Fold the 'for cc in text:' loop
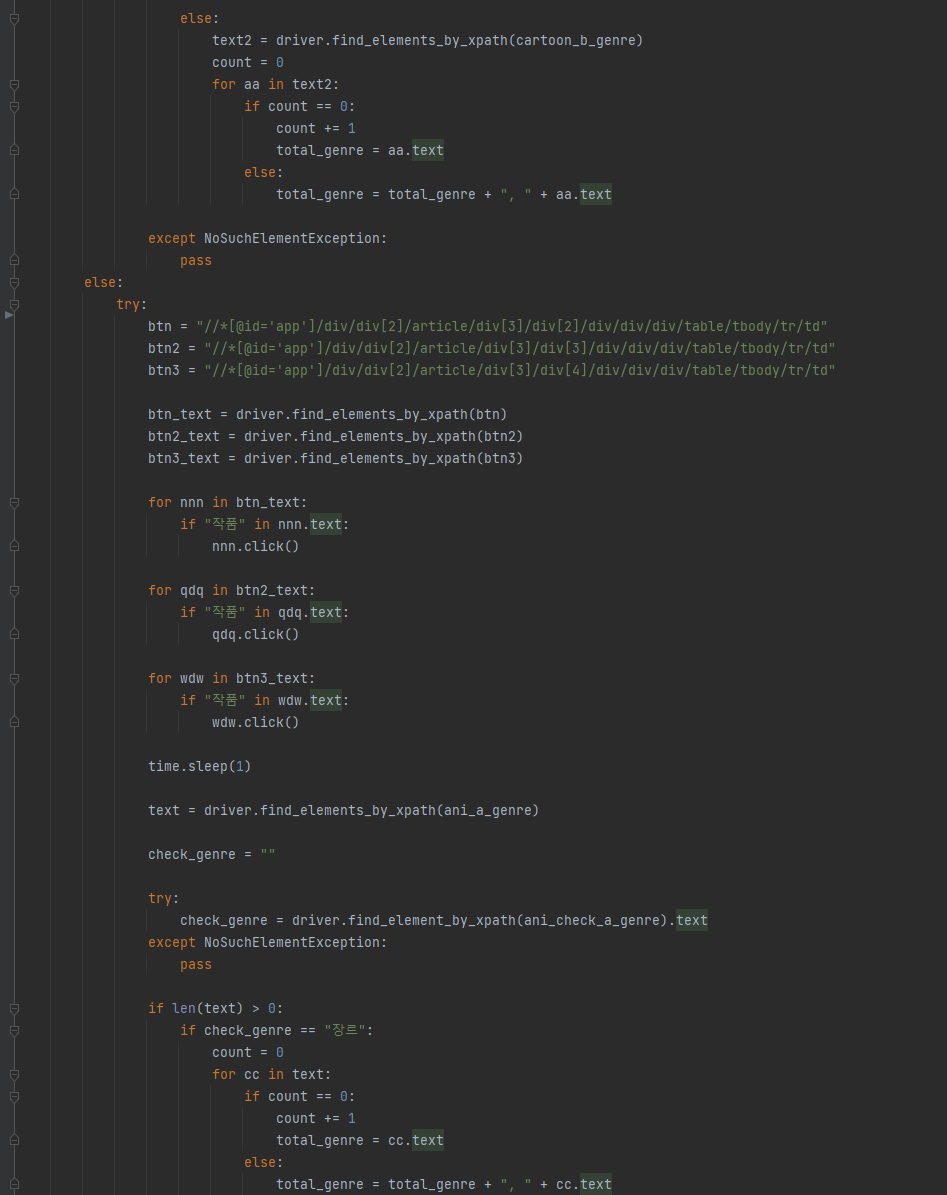This screenshot has height=1195, width=947. [14, 1075]
